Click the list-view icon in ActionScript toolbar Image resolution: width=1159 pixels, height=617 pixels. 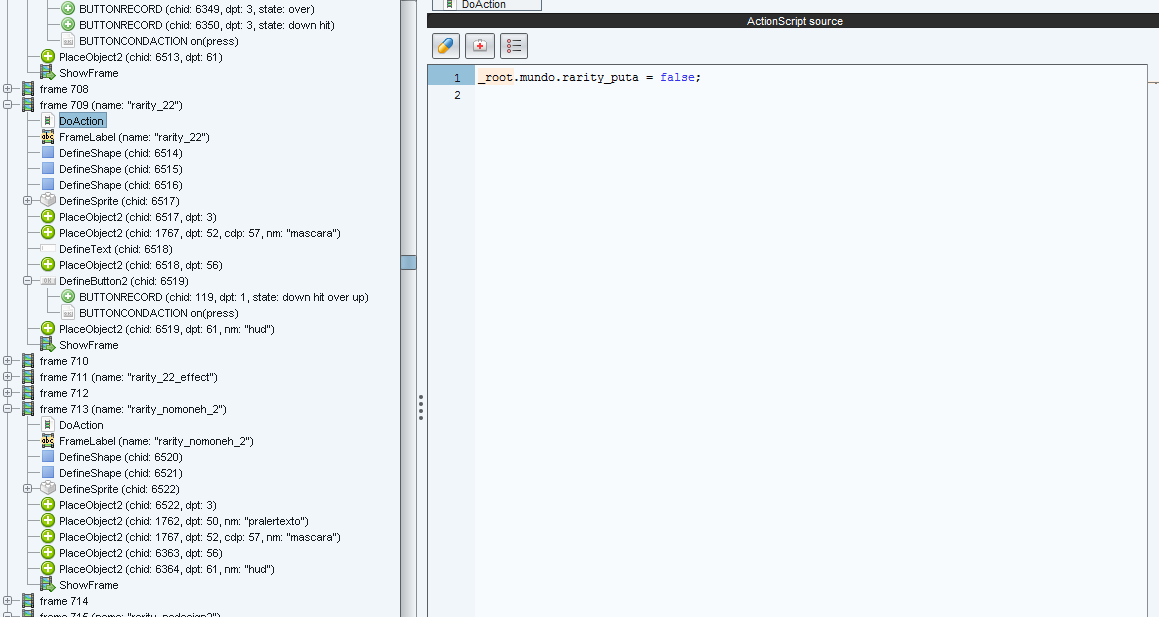[x=514, y=46]
